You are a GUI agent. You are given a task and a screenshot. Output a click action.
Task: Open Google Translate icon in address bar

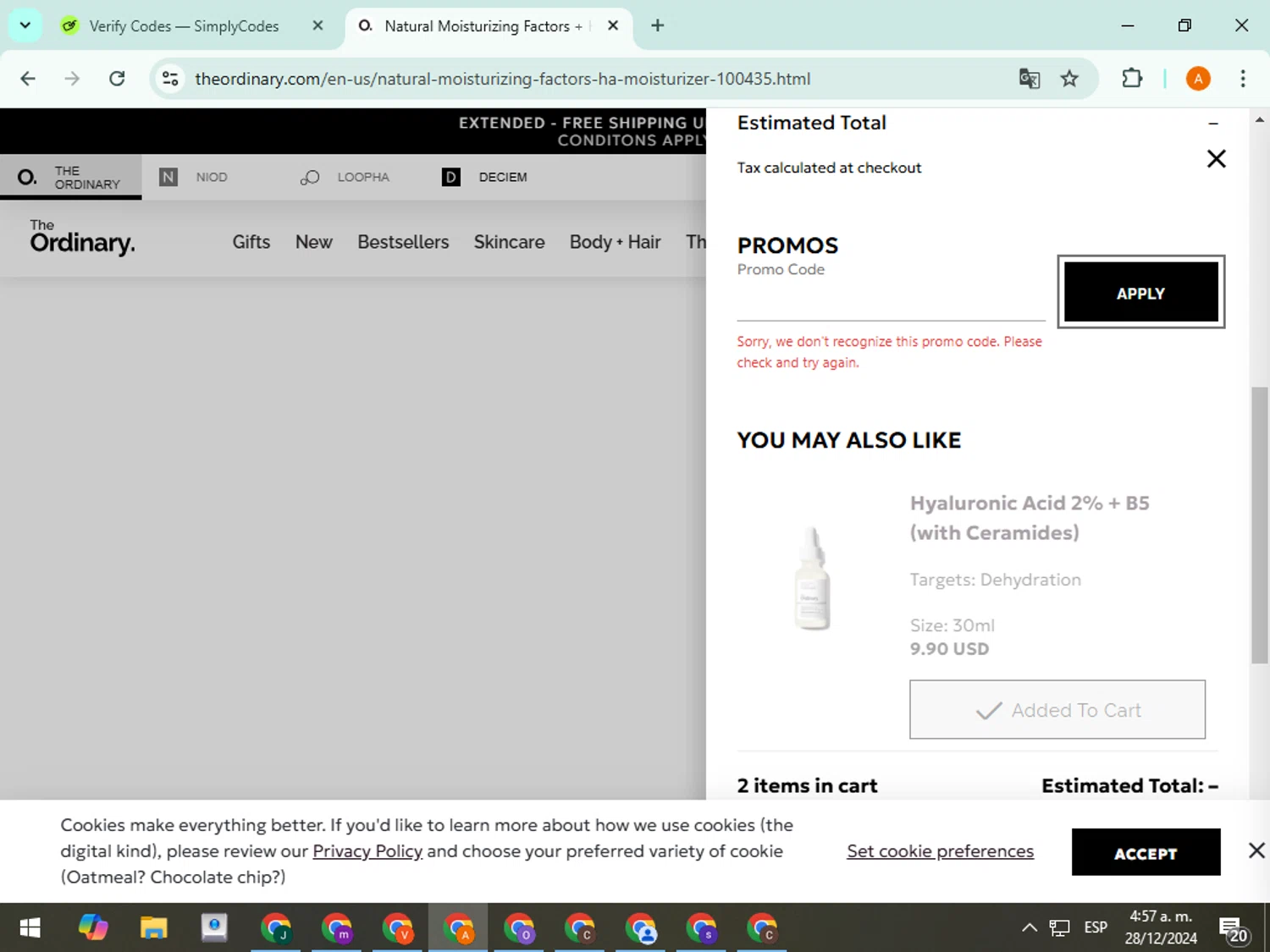(1030, 79)
